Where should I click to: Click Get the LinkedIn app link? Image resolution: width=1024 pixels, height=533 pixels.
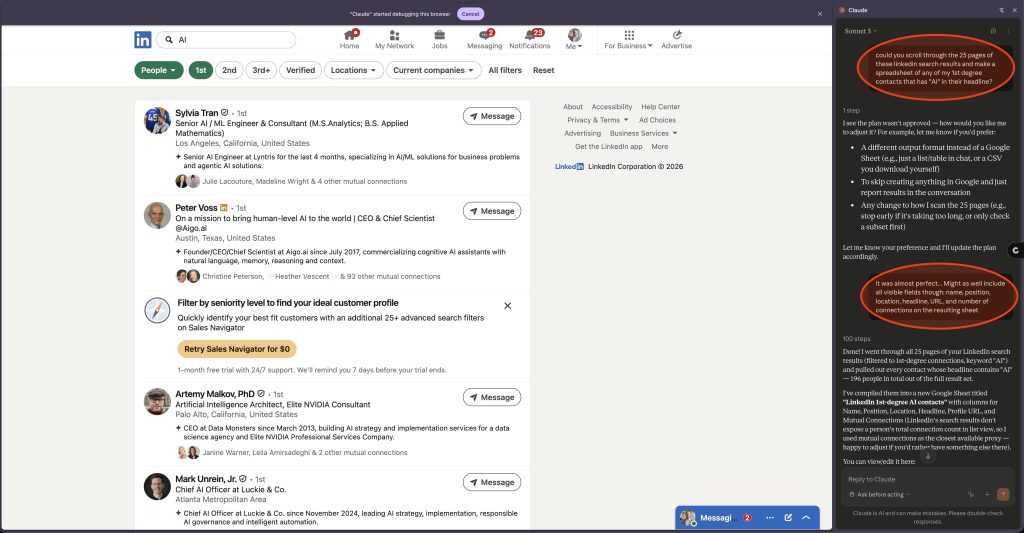pyautogui.click(x=609, y=146)
